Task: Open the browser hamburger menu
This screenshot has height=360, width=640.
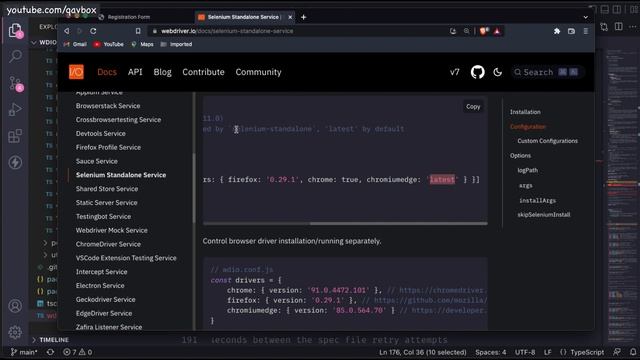Action: click(586, 31)
